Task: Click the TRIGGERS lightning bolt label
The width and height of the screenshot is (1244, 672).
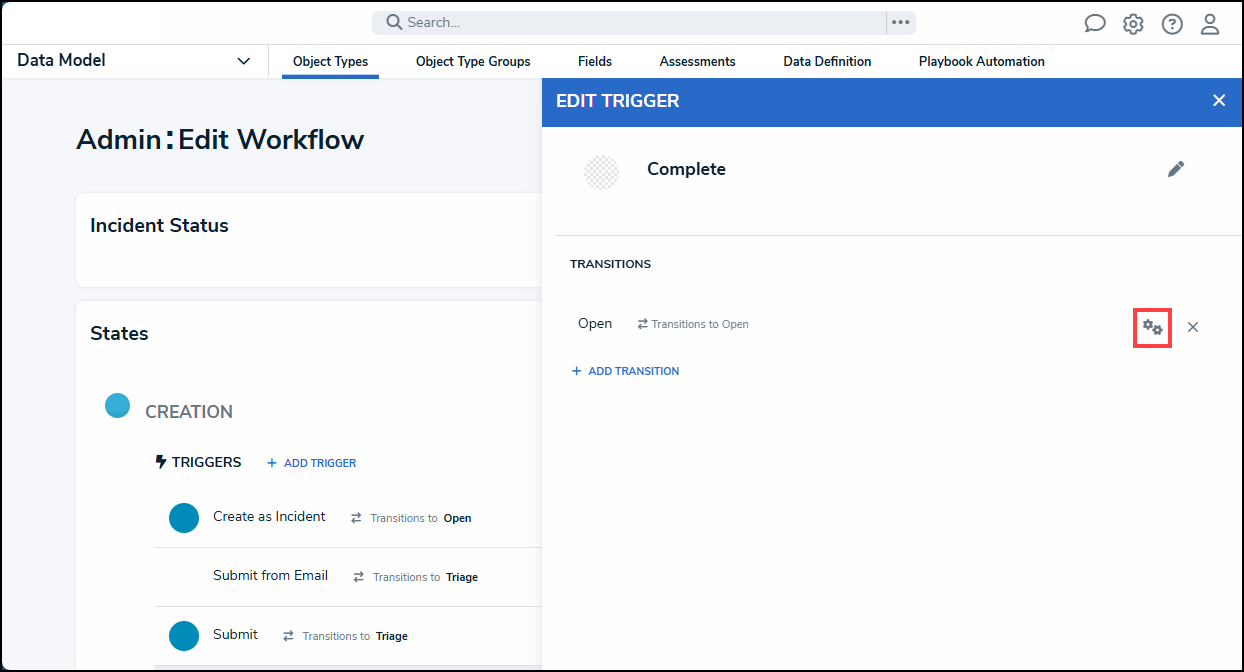Action: pyautogui.click(x=198, y=462)
